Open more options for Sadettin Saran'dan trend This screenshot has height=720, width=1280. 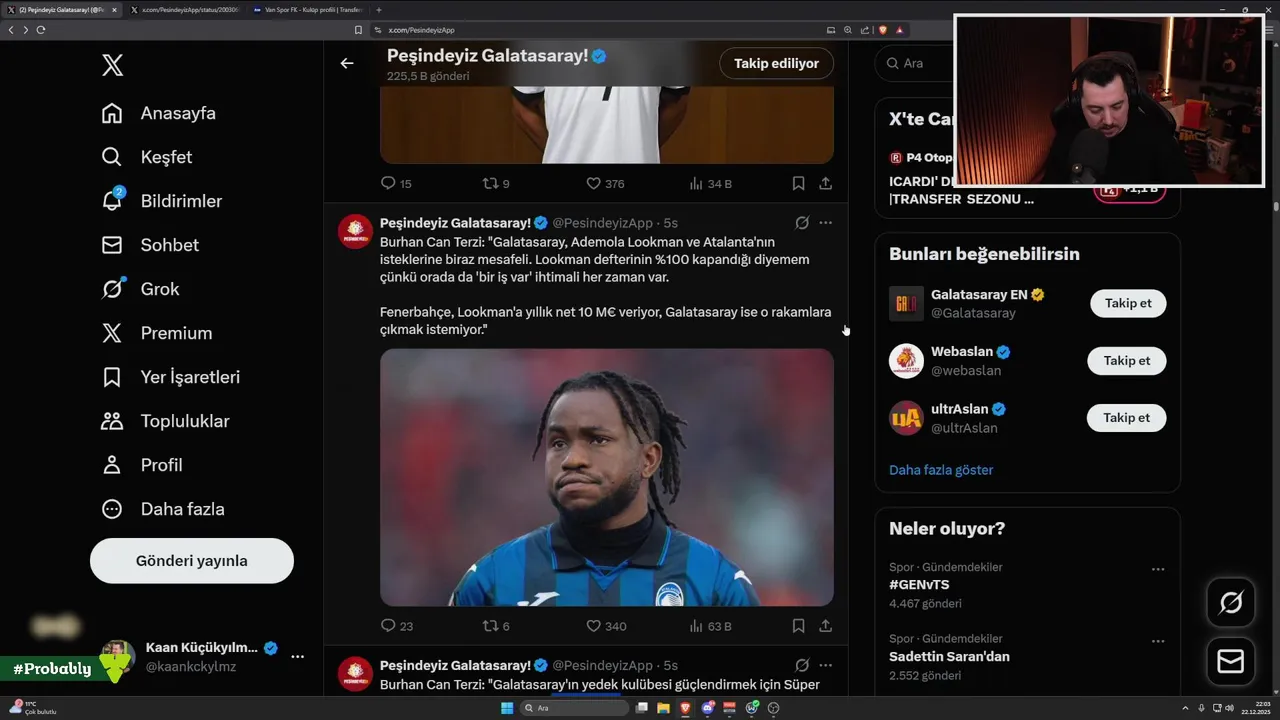1158,641
